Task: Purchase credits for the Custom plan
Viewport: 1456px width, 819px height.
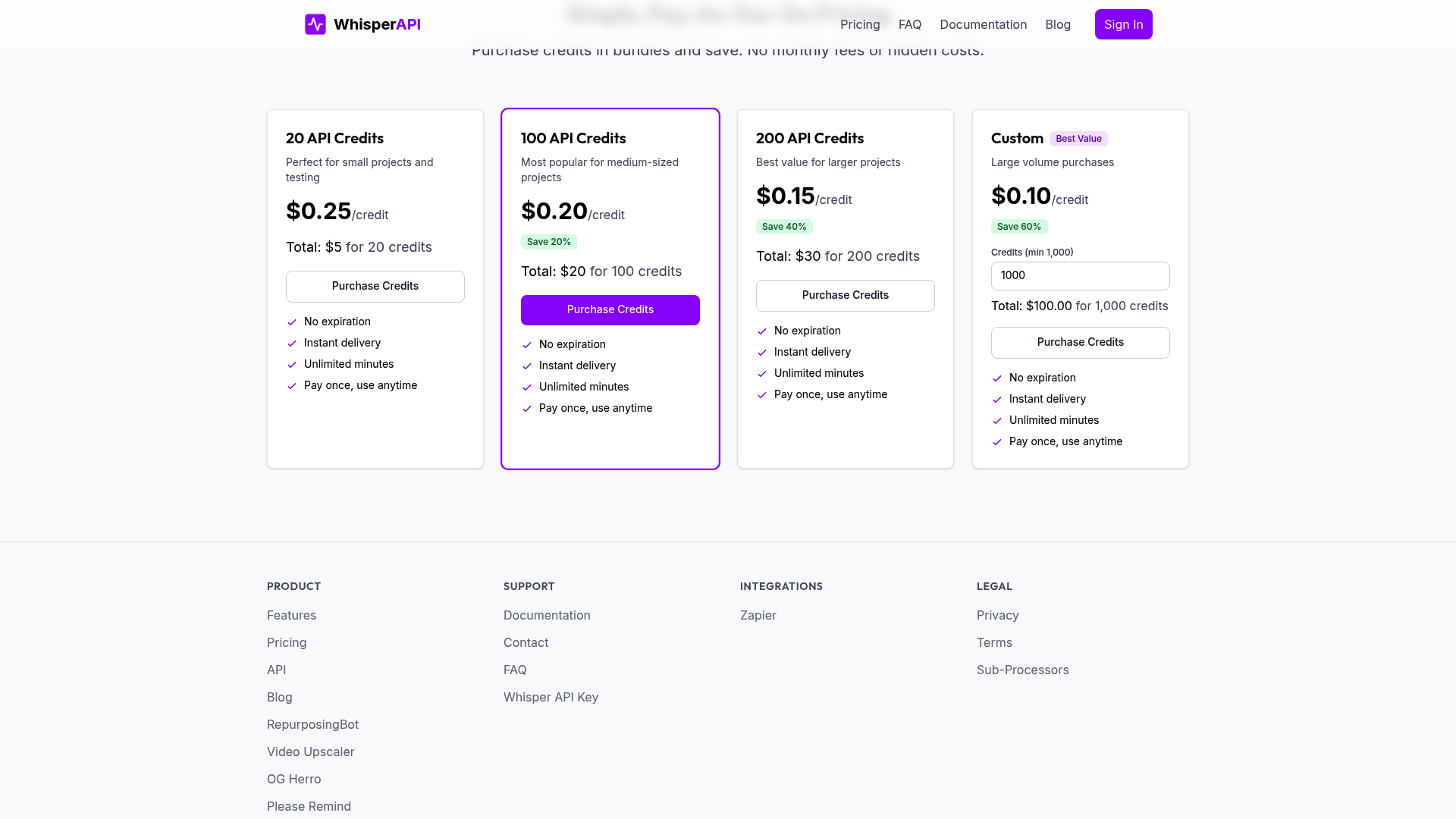Action: click(1080, 342)
